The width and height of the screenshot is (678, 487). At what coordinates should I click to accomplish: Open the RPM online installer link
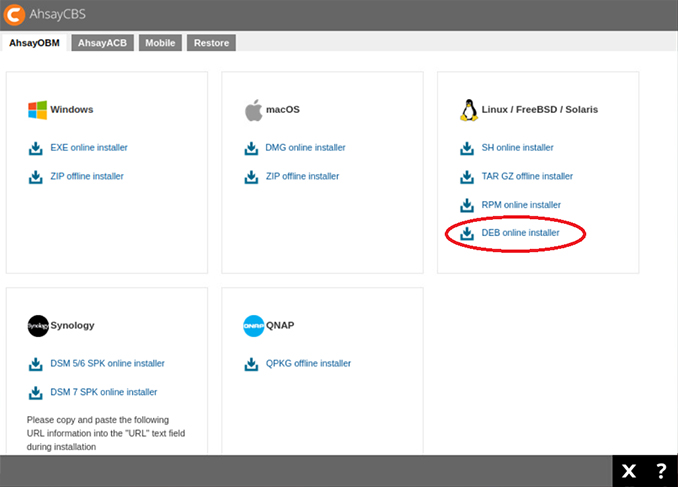pos(521,205)
